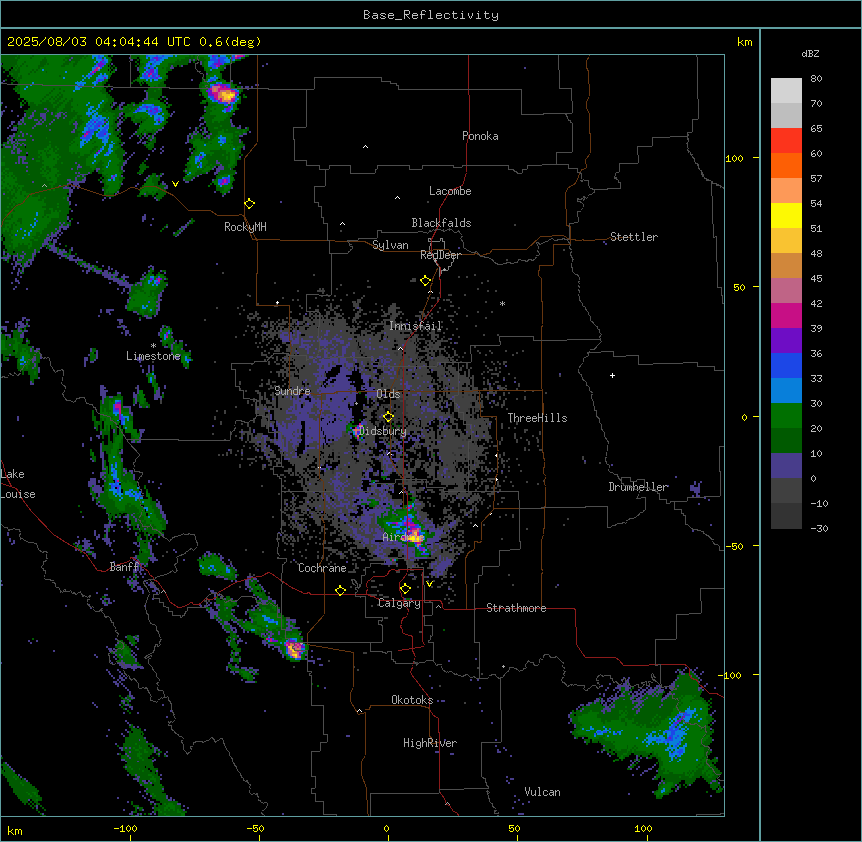Click the yellow diamond marker below Olds
862x842 pixels.
389,417
